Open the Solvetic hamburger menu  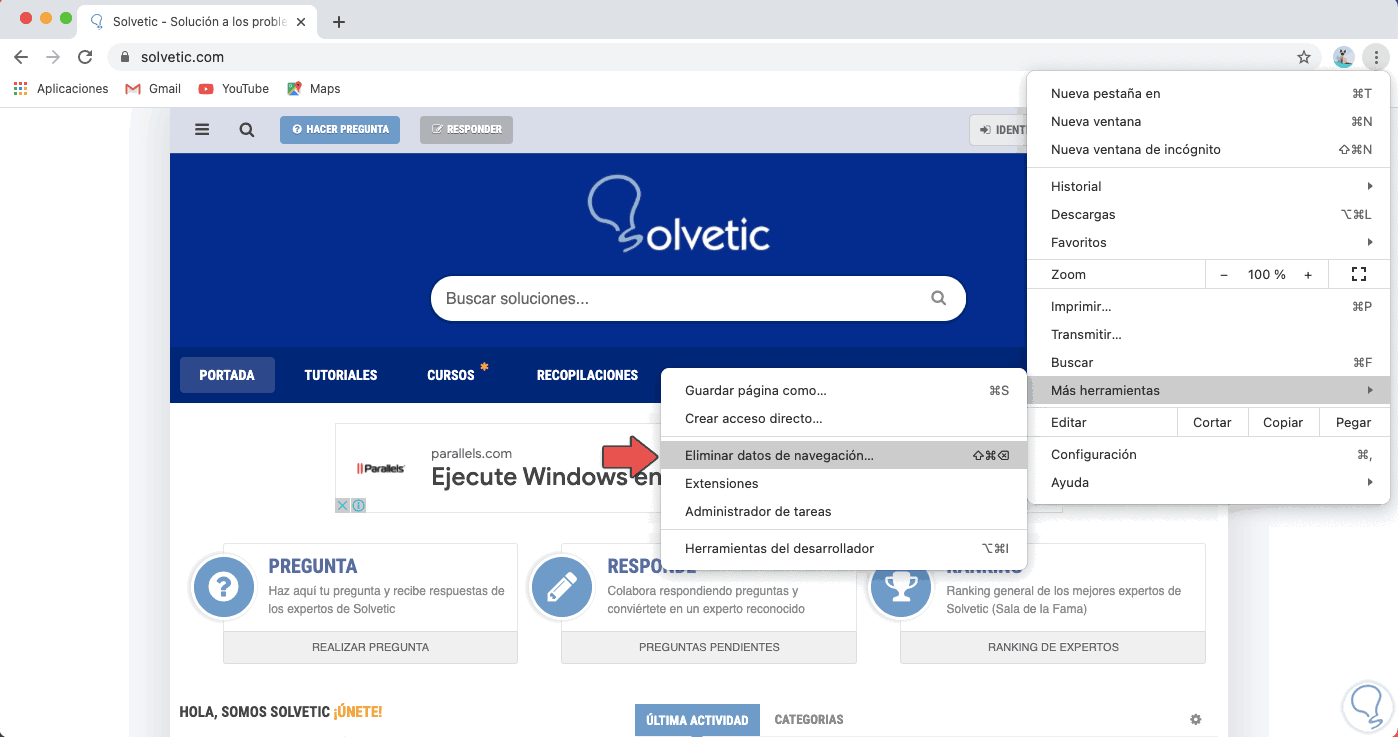coord(202,130)
